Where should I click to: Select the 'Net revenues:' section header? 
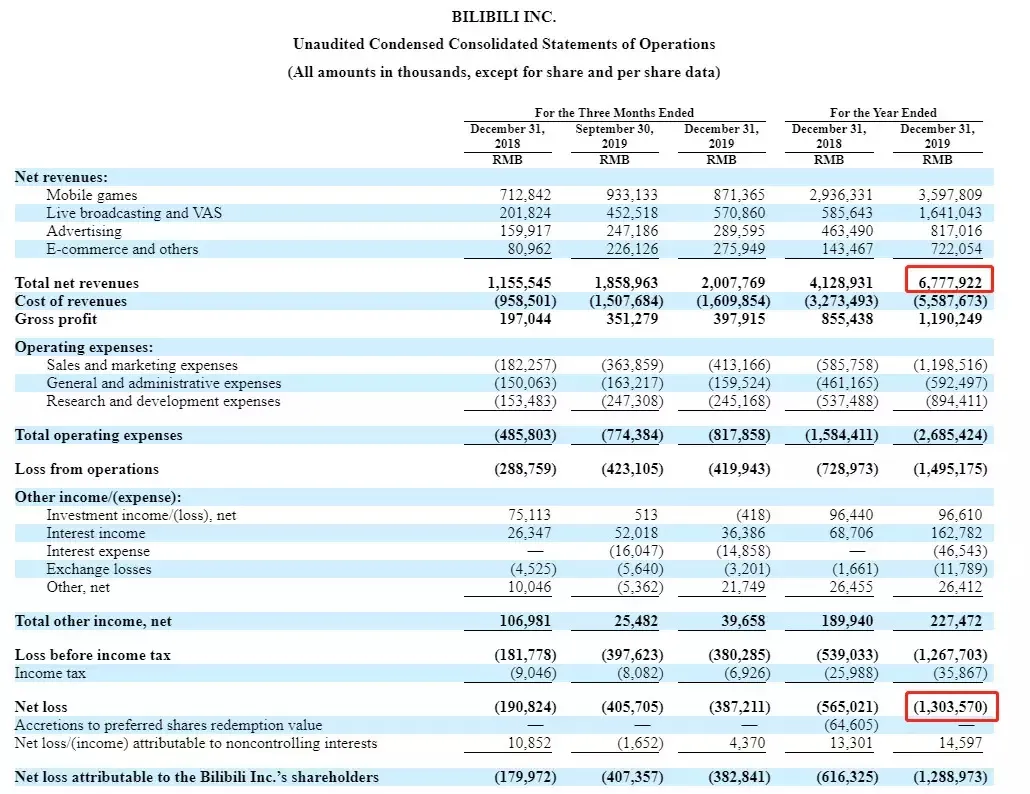point(61,177)
